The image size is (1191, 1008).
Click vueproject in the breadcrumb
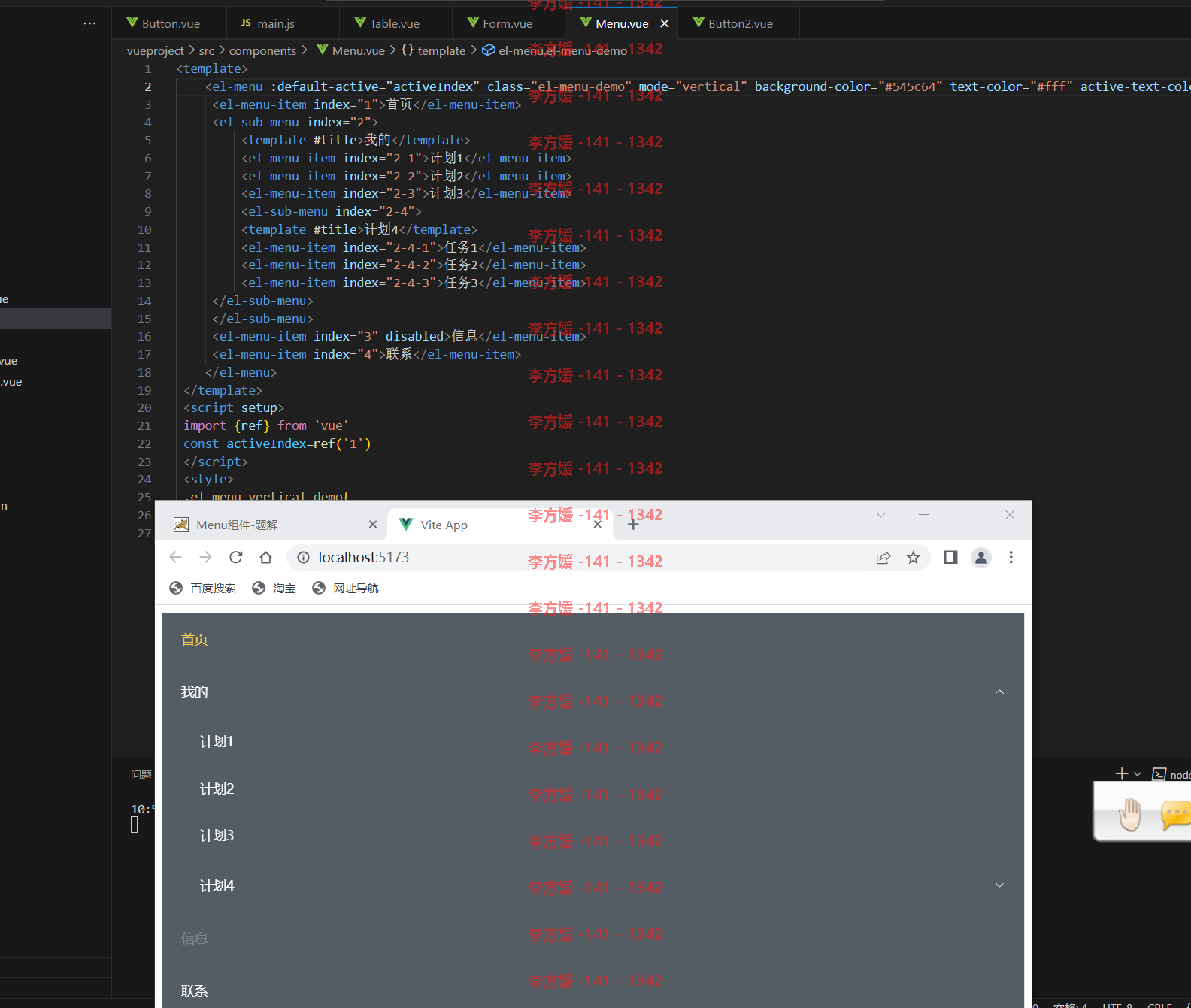click(156, 50)
